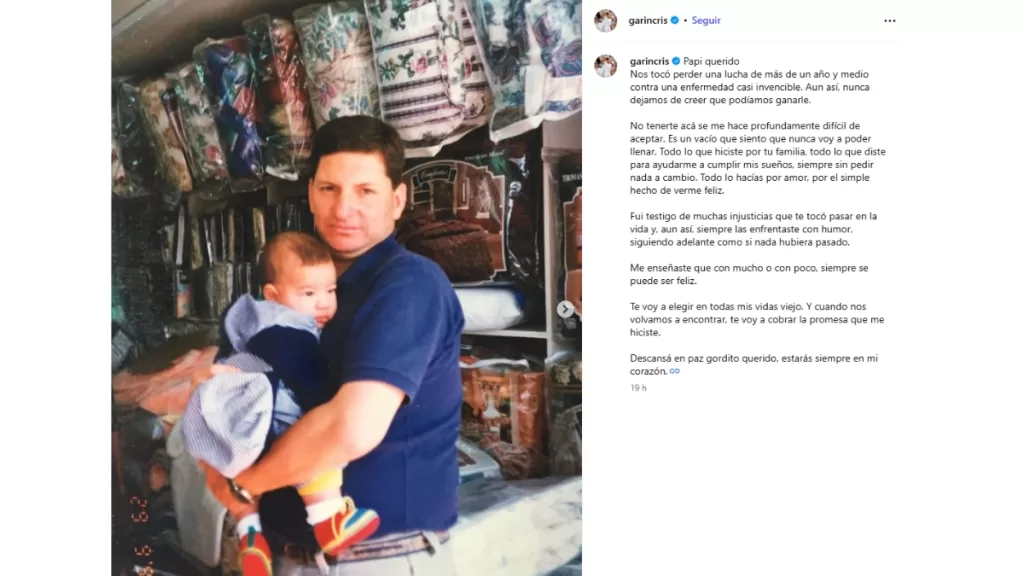The image size is (1024, 576).
Task: Click the Papi querido caption title
Action: pos(711,61)
